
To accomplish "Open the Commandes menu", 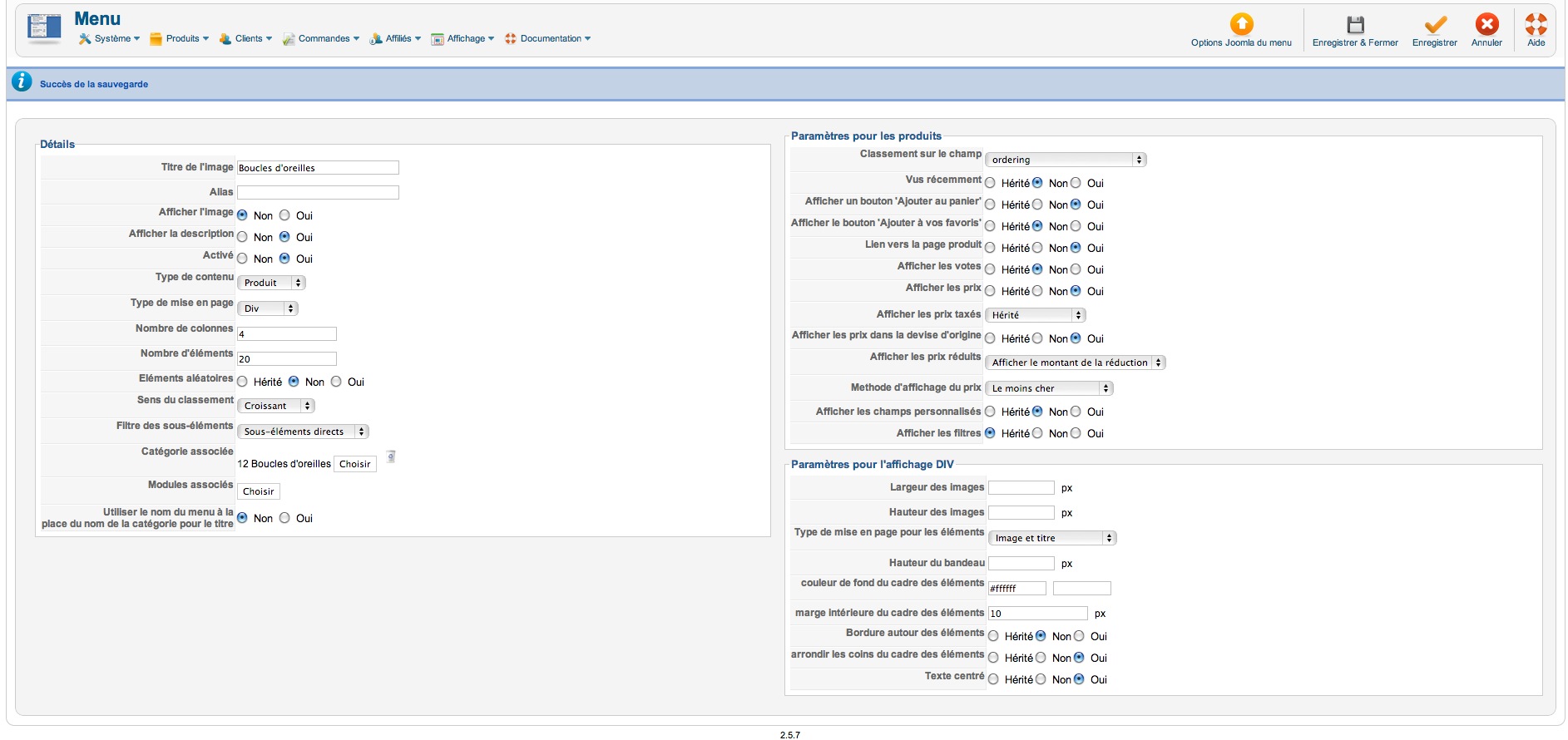I will click(321, 38).
